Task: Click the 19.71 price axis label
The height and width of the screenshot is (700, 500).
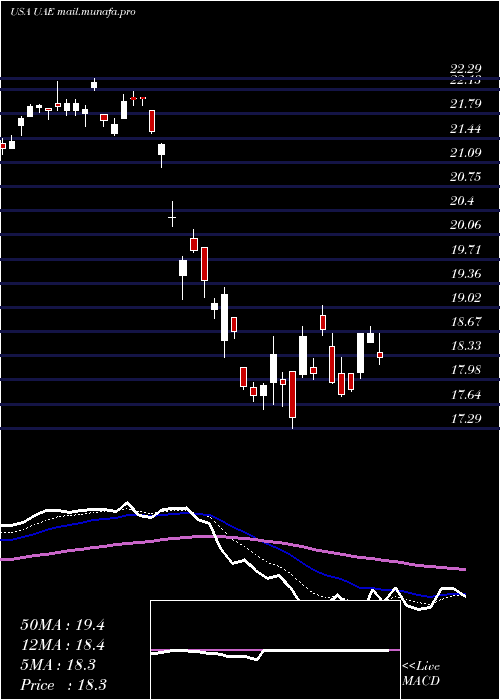Action: pyautogui.click(x=466, y=250)
